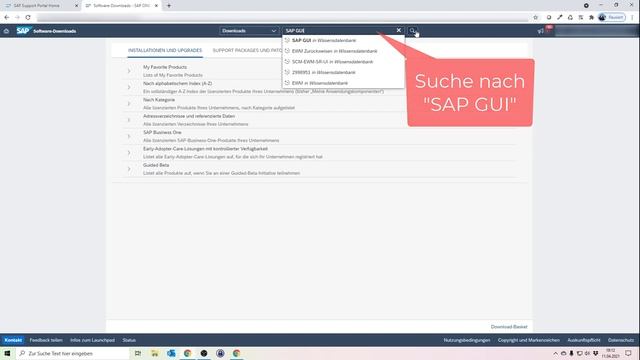Expand the SAP Business One row
This screenshot has width=640, height=360.
129,136
